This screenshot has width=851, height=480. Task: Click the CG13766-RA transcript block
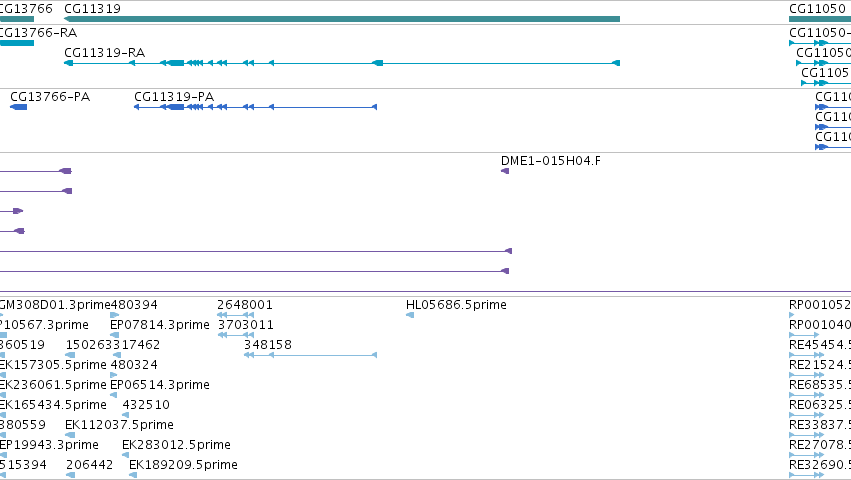[17, 43]
